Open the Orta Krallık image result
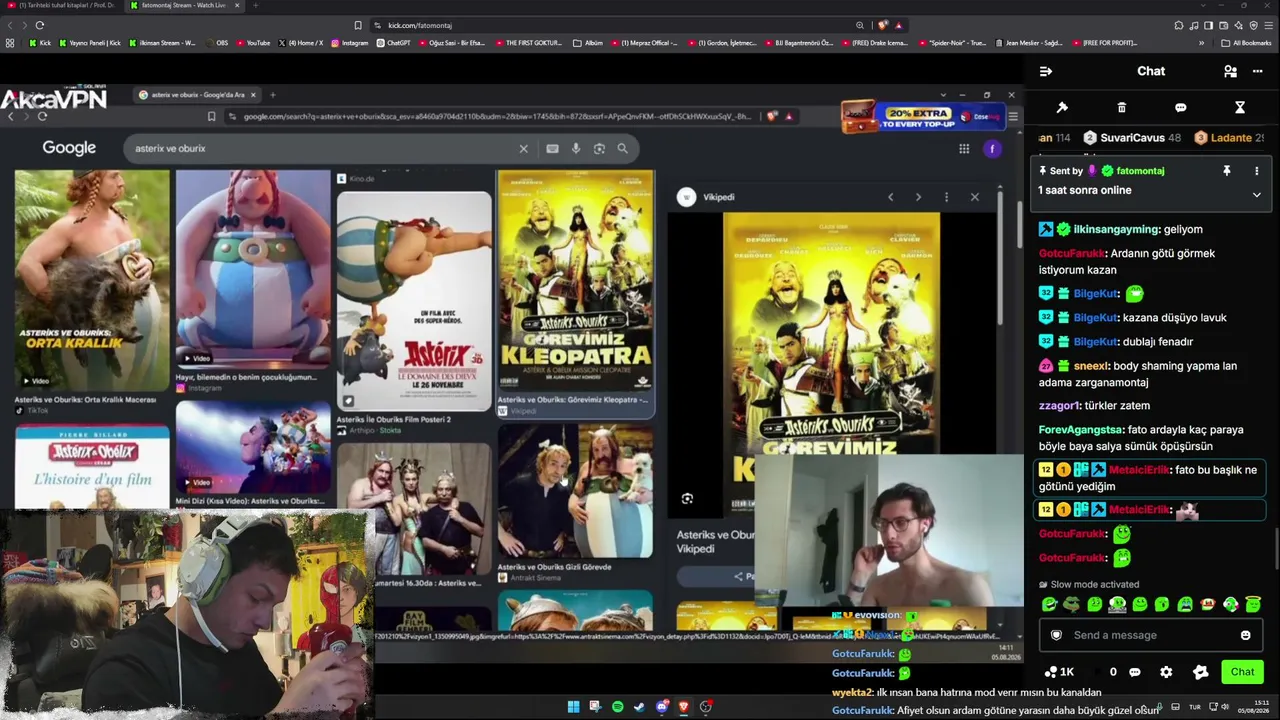 point(92,280)
